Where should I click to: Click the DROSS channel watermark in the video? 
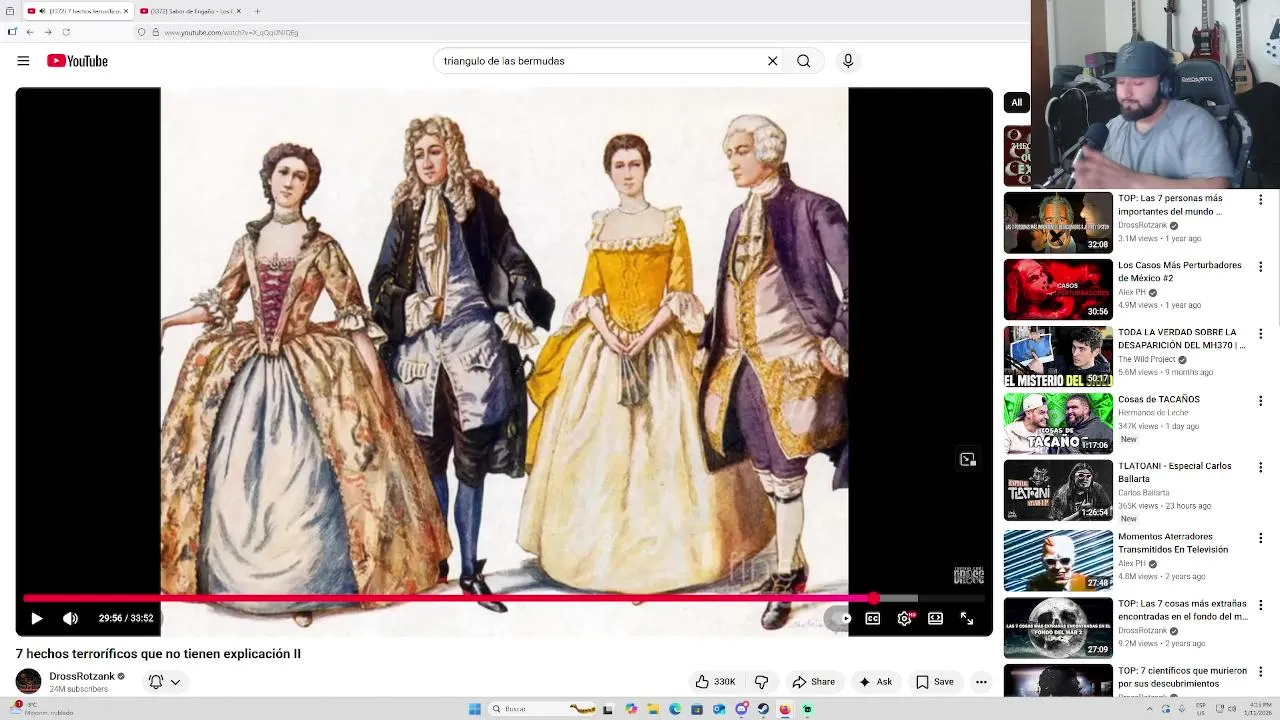pos(968,576)
